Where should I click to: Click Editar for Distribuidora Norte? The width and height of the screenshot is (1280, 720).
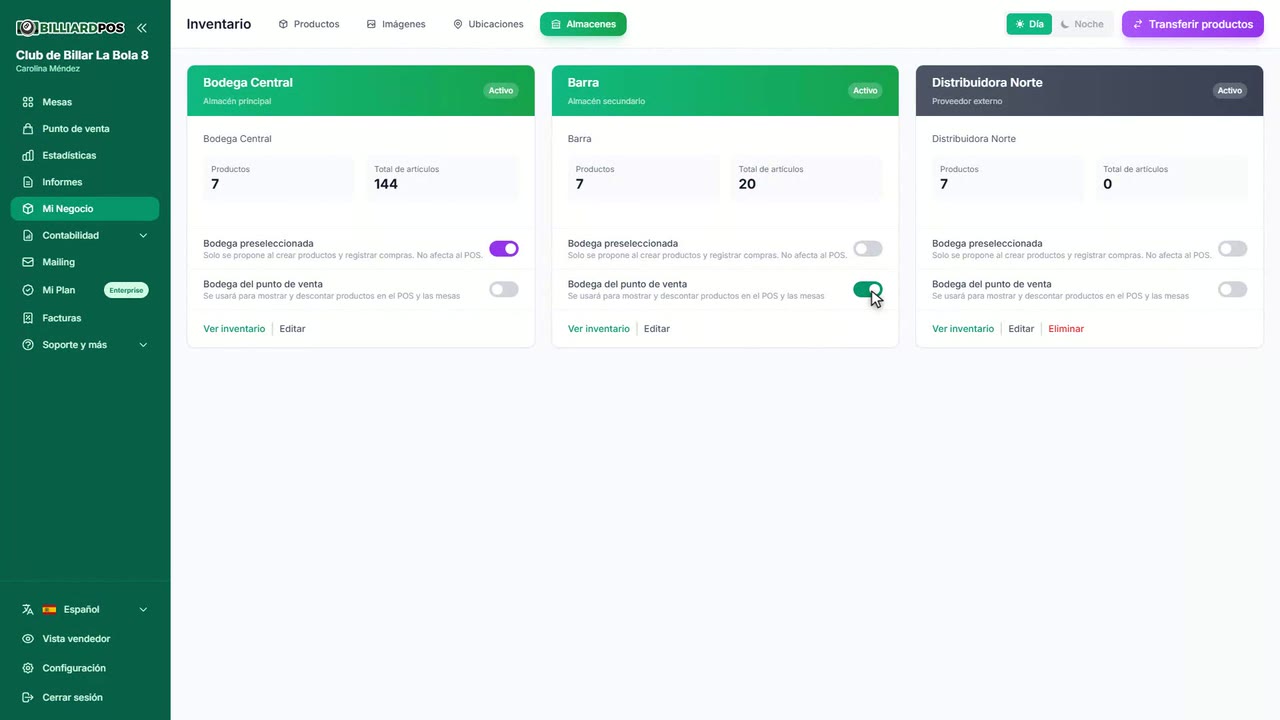pyautogui.click(x=1021, y=329)
